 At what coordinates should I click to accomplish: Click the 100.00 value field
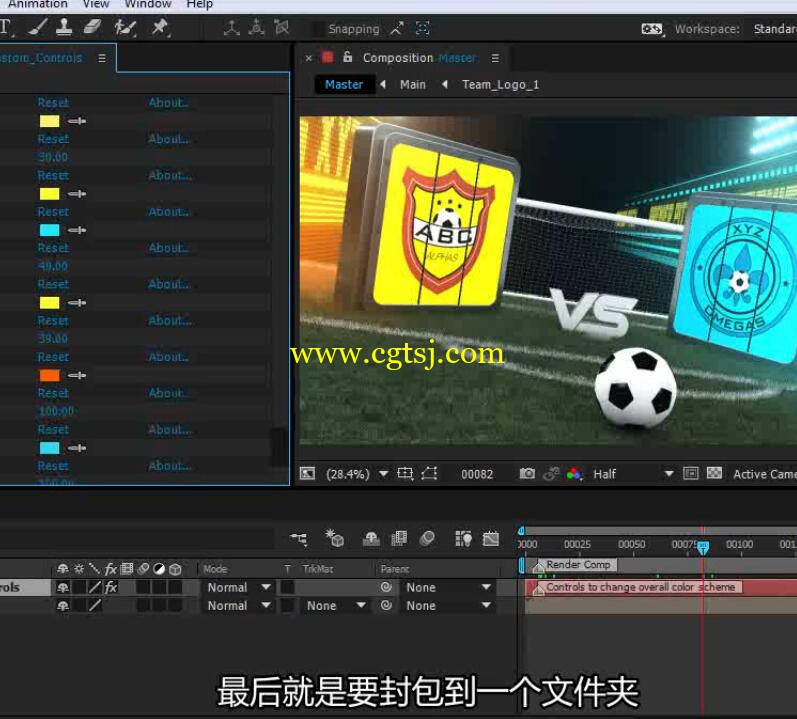[x=56, y=411]
